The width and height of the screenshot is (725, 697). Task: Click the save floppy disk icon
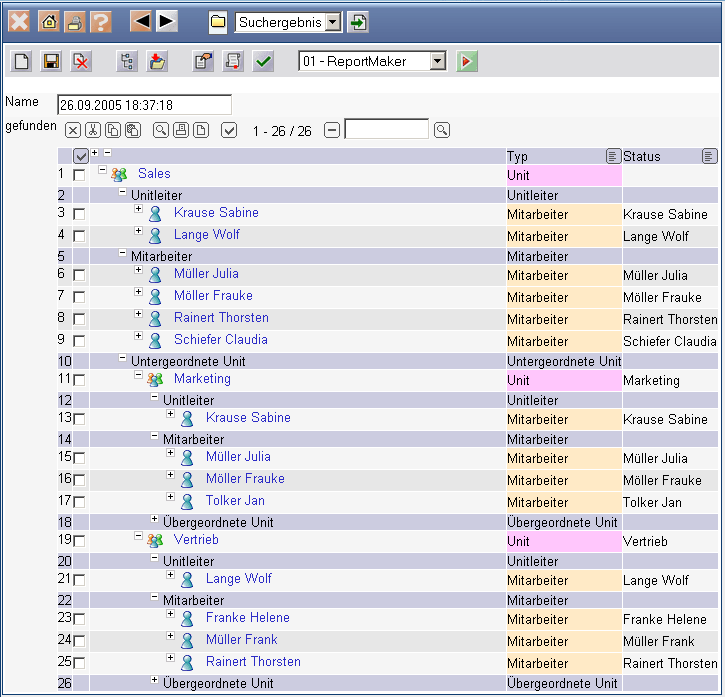tap(52, 62)
